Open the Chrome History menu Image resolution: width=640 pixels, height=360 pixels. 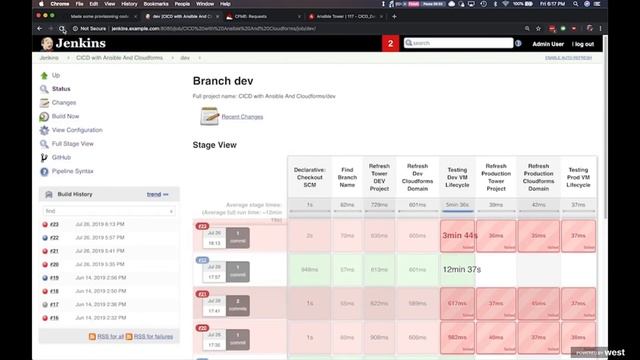click(x=129, y=4)
